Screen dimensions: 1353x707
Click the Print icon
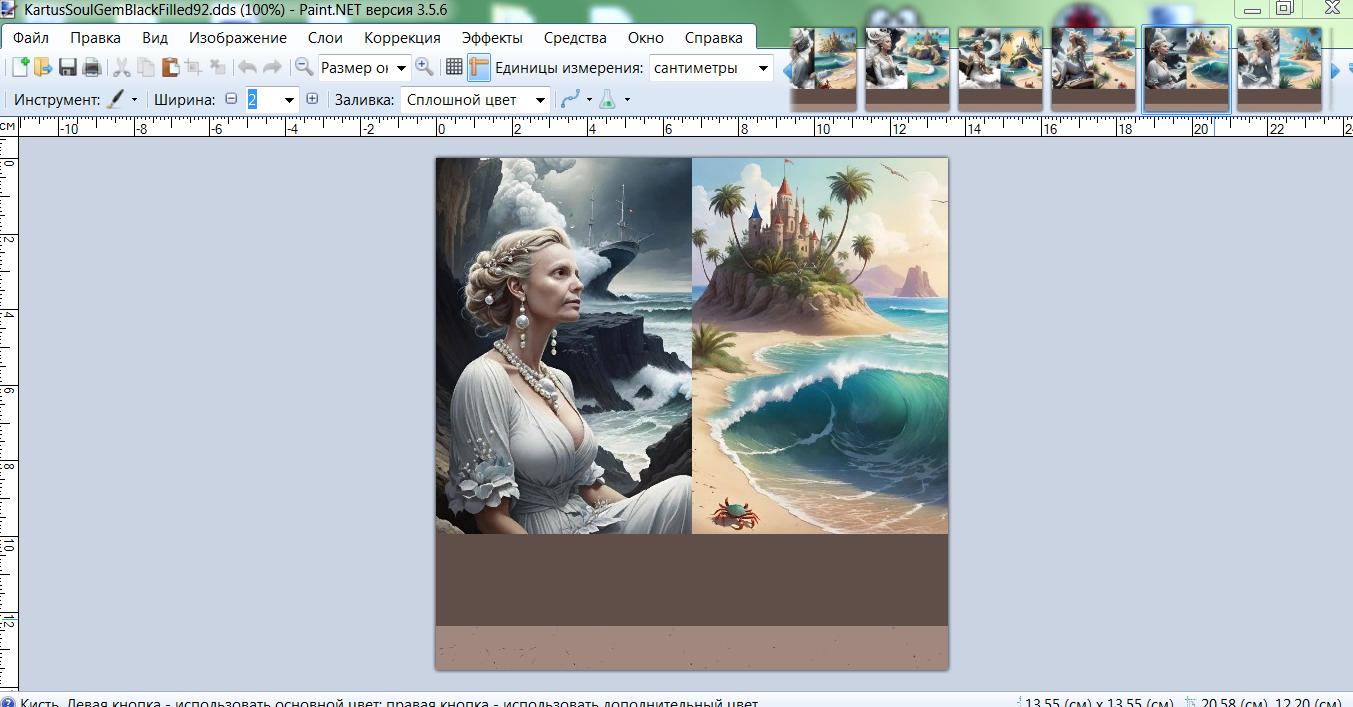(x=91, y=68)
